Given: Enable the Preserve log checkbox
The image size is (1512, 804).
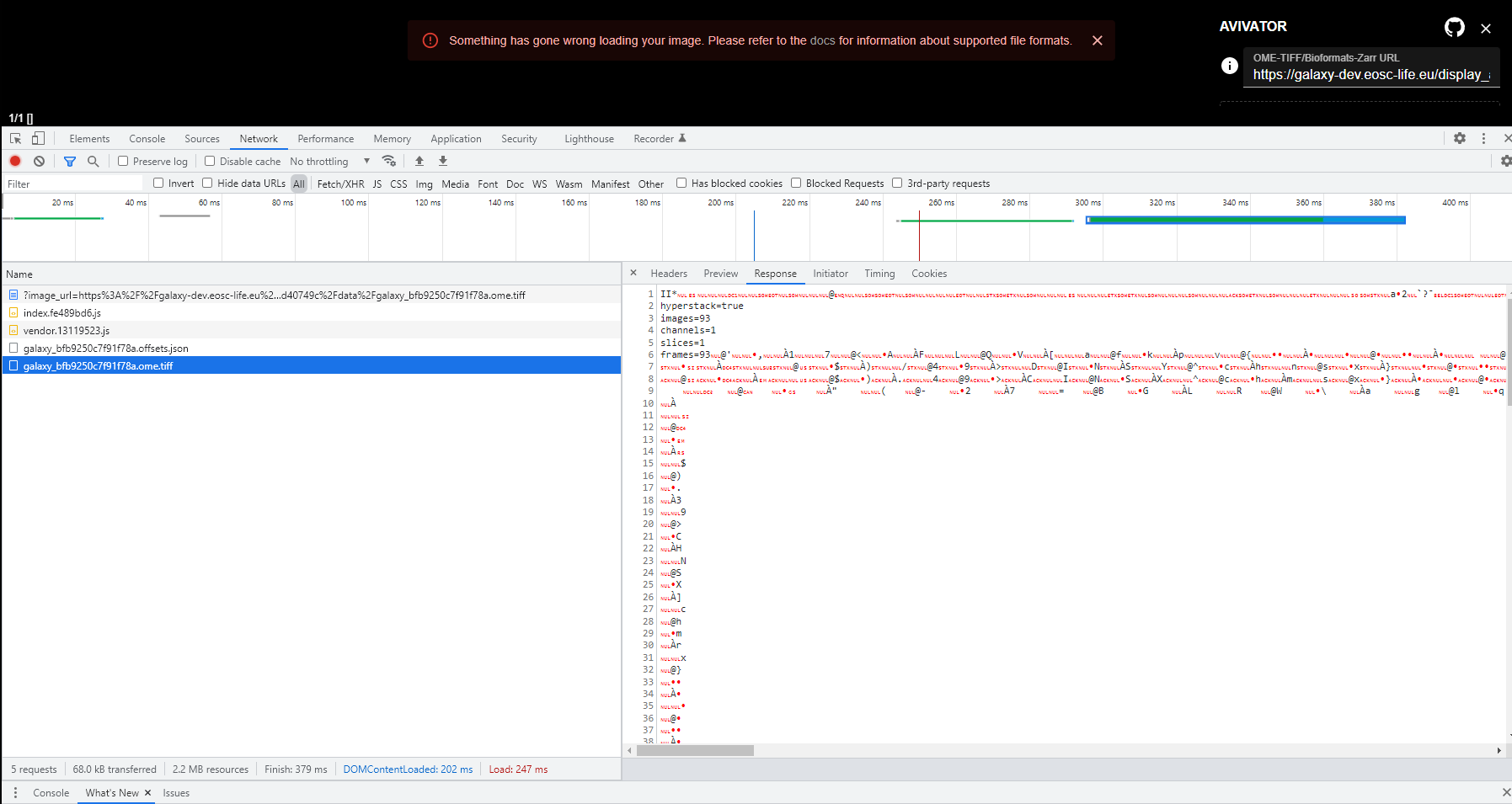Looking at the screenshot, I should pyautogui.click(x=124, y=161).
